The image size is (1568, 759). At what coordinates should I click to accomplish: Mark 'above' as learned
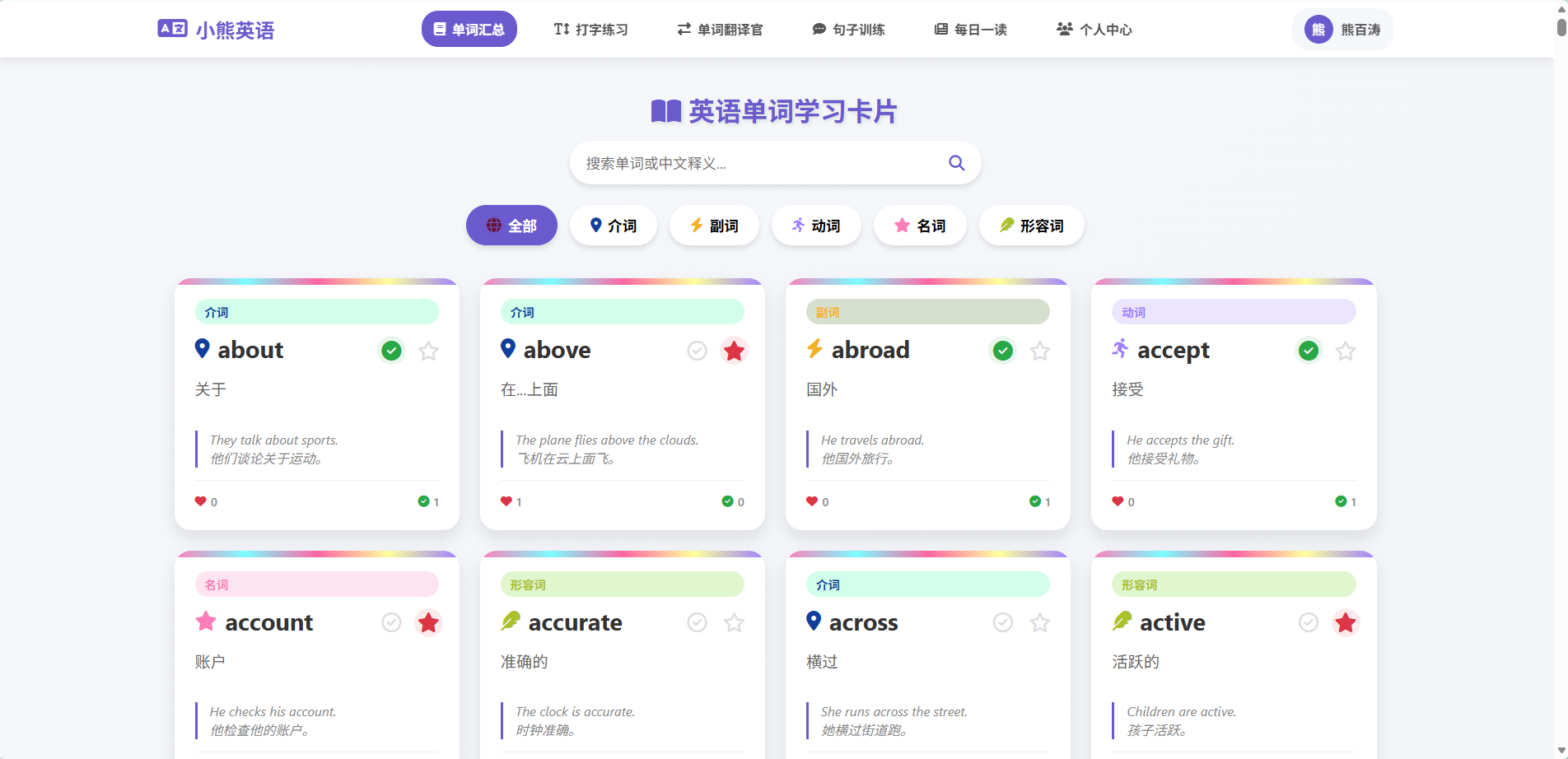pos(698,352)
